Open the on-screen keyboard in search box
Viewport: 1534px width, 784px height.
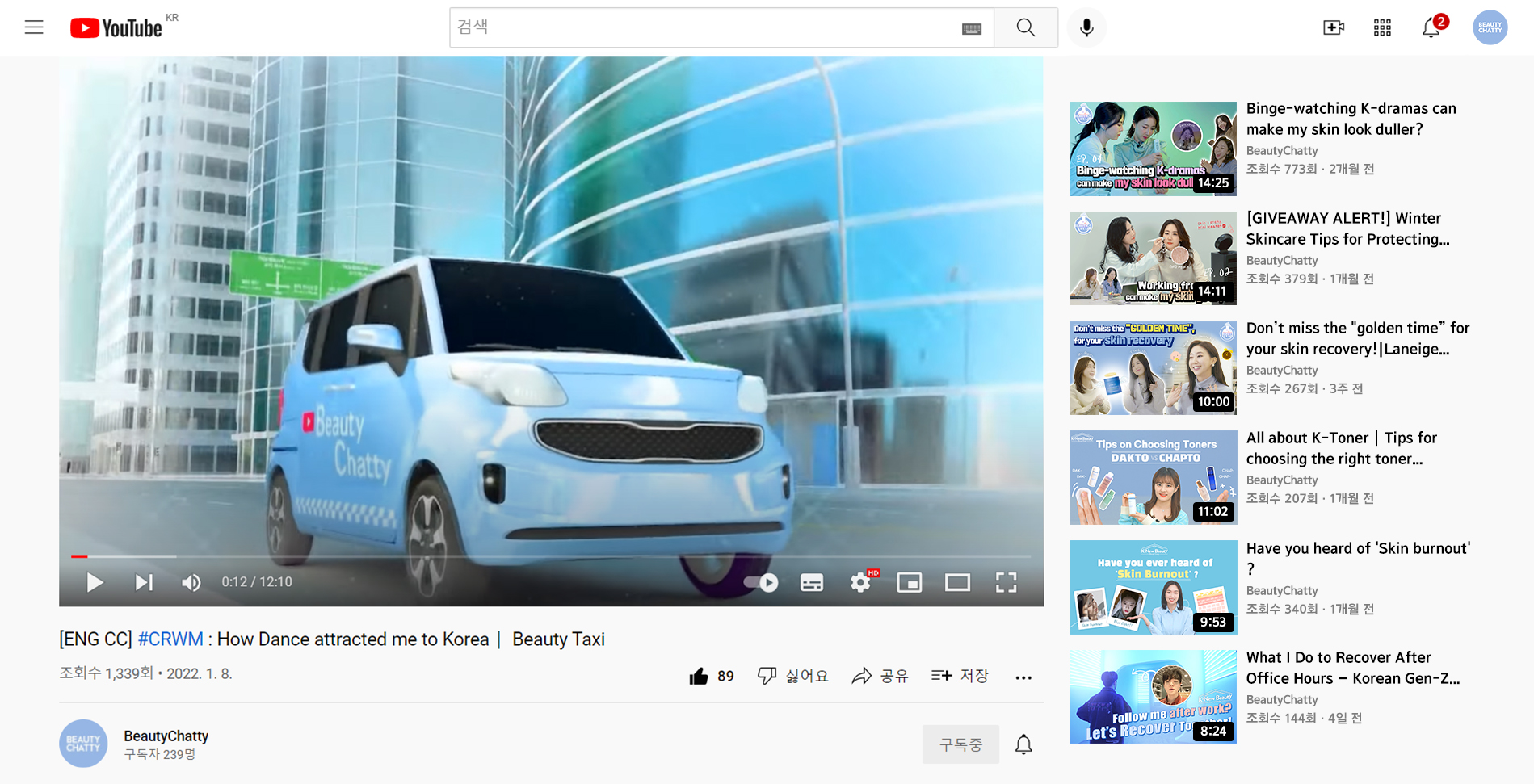tap(972, 28)
